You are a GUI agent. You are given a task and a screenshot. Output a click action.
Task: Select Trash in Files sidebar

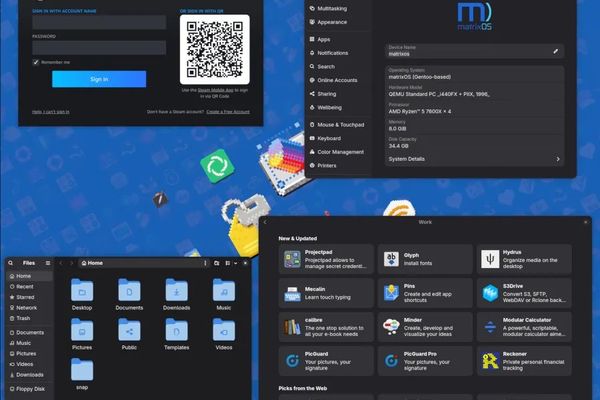click(29, 318)
